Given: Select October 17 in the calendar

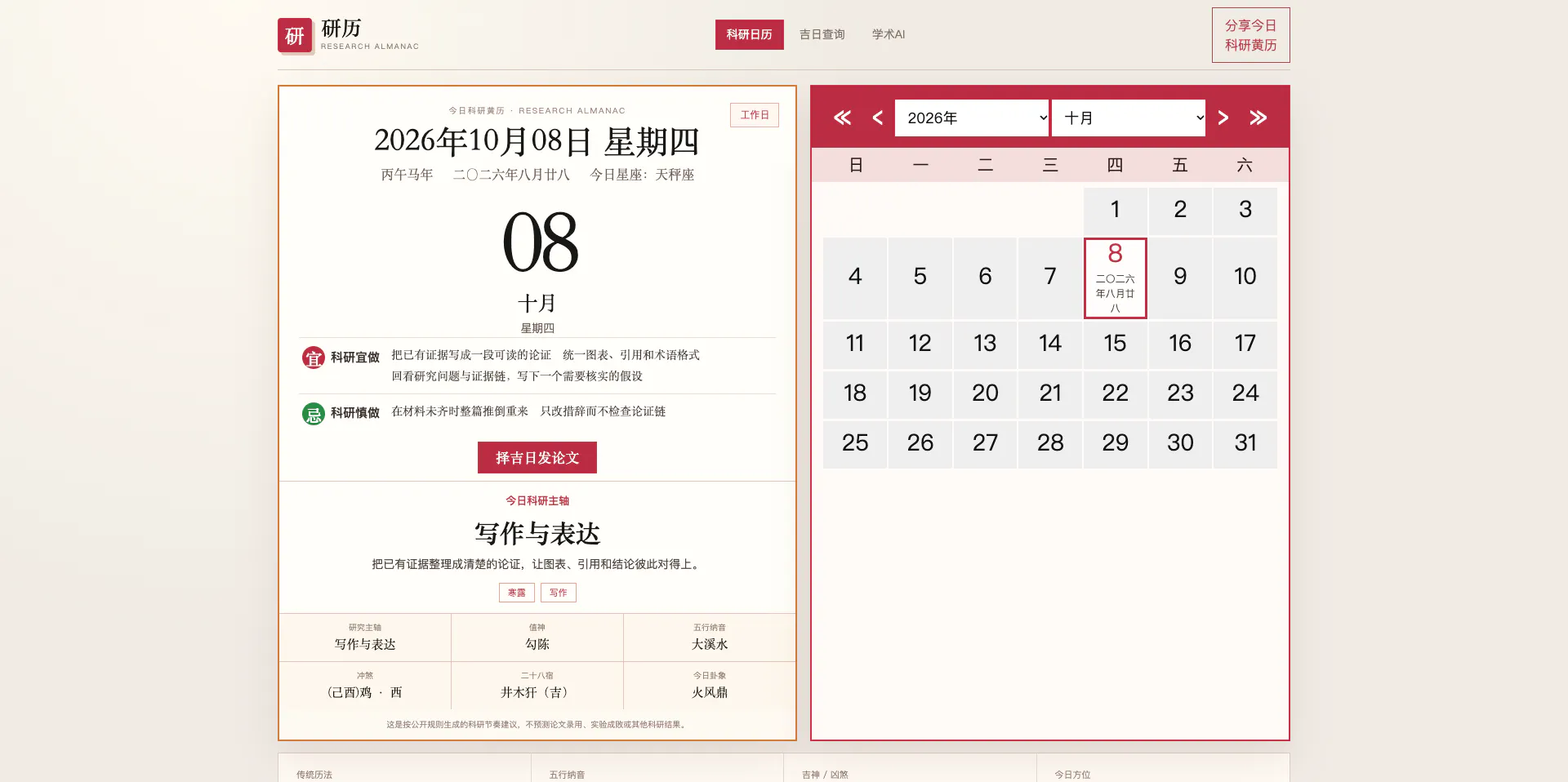Looking at the screenshot, I should point(1245,344).
